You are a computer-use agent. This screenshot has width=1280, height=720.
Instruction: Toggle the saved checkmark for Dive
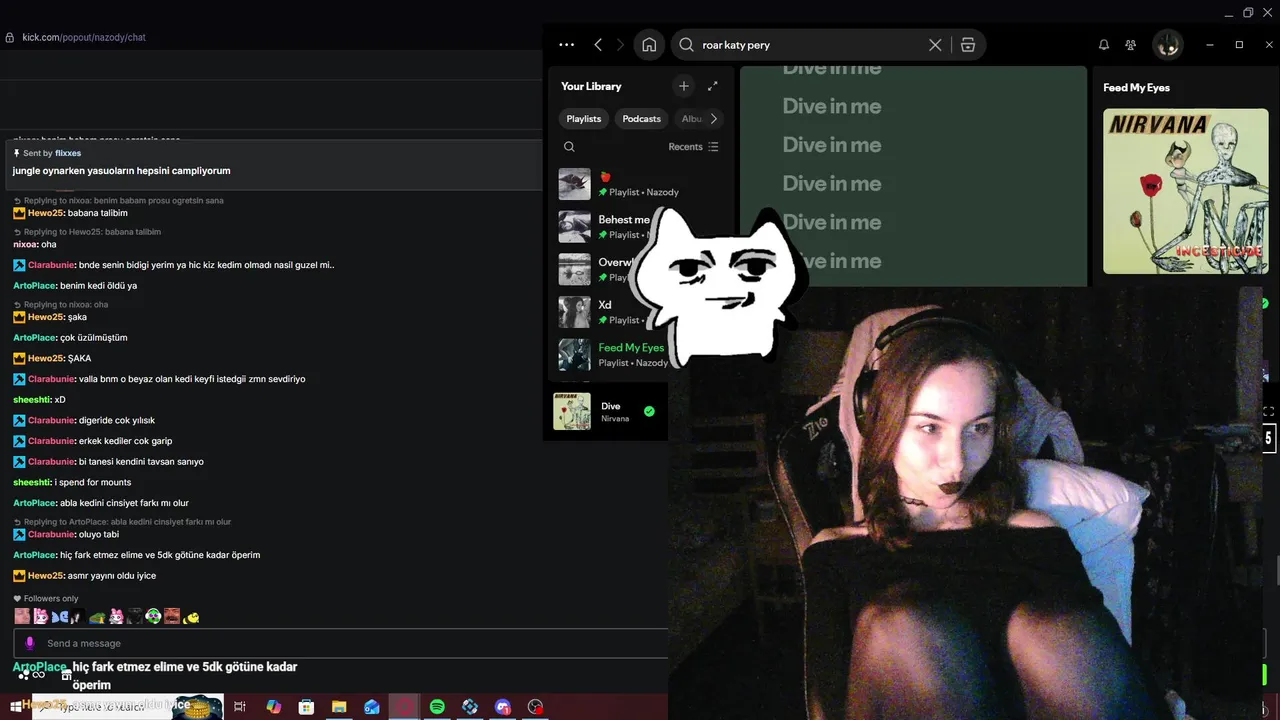(649, 411)
